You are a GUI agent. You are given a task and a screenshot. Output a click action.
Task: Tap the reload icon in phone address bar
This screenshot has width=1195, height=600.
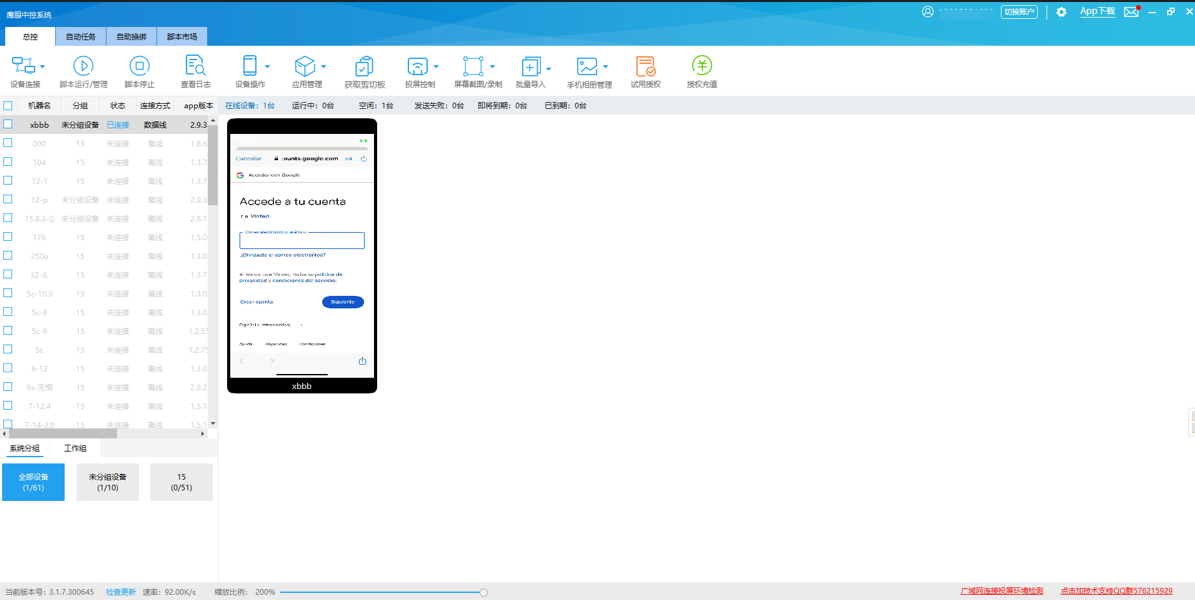point(364,159)
